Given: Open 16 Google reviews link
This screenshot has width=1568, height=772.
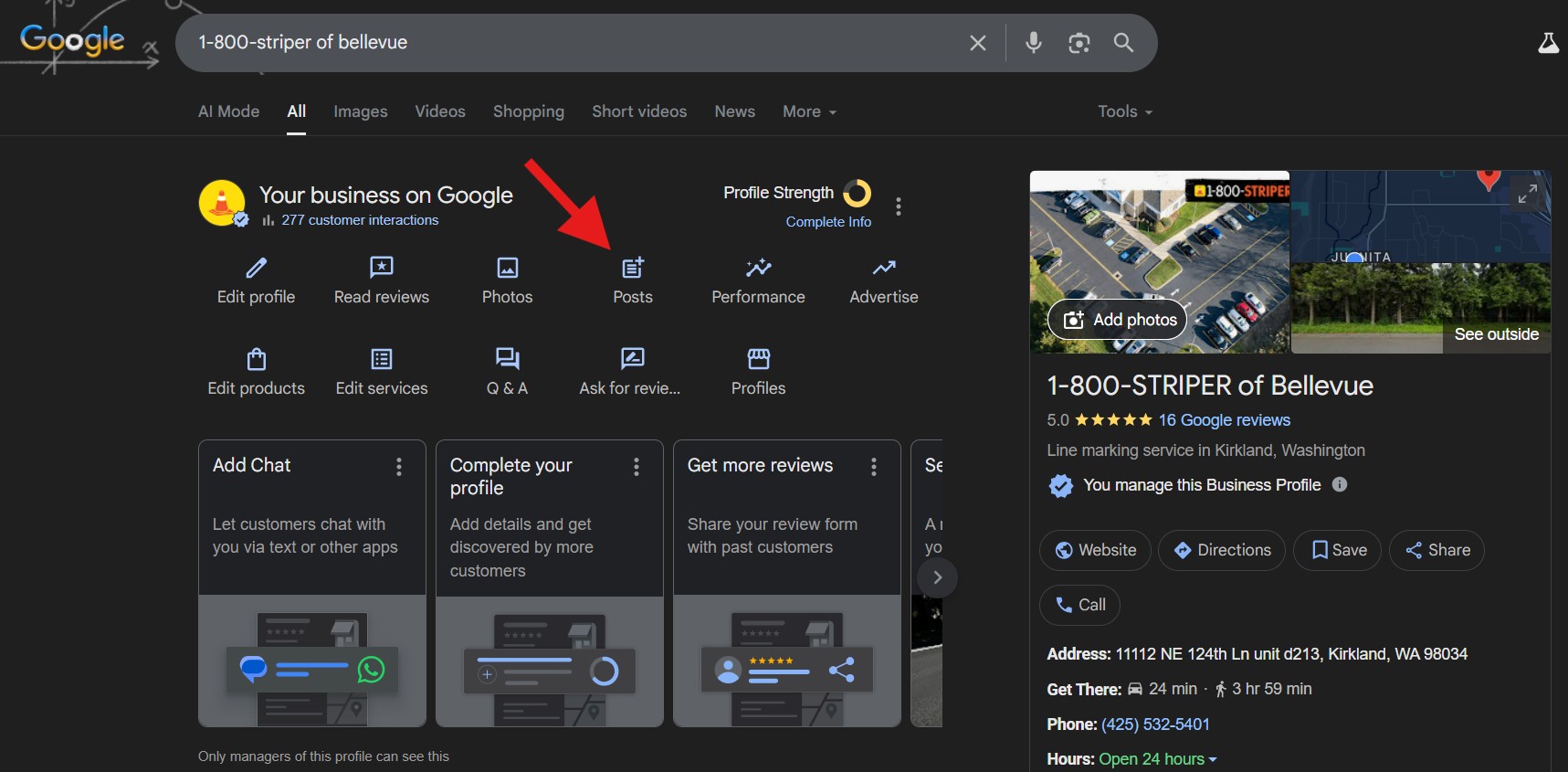Looking at the screenshot, I should coord(1224,420).
